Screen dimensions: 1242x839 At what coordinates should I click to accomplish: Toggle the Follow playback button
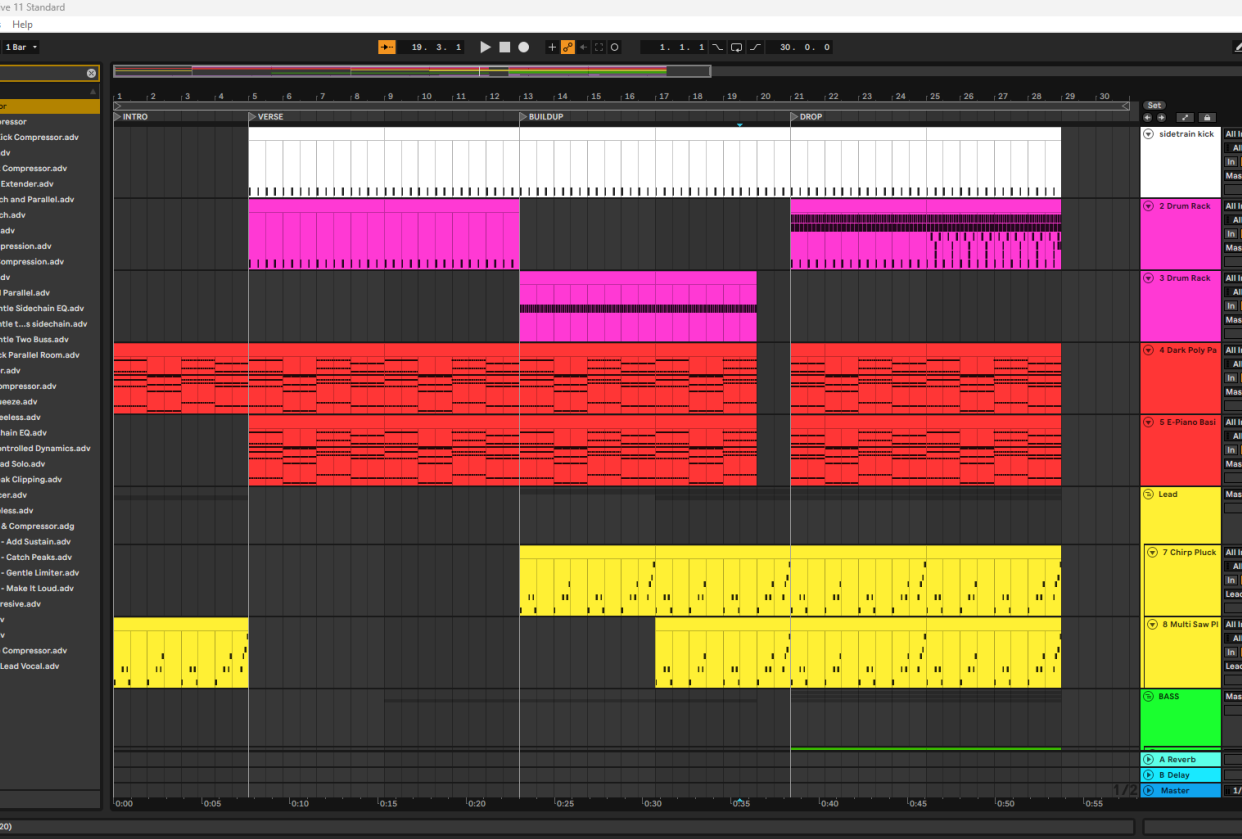387,47
